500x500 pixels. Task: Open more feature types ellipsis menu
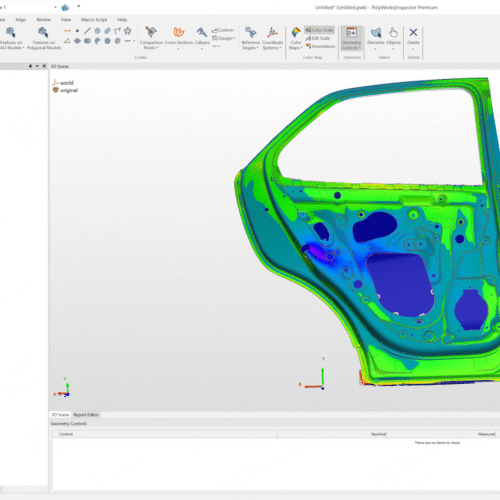128,41
